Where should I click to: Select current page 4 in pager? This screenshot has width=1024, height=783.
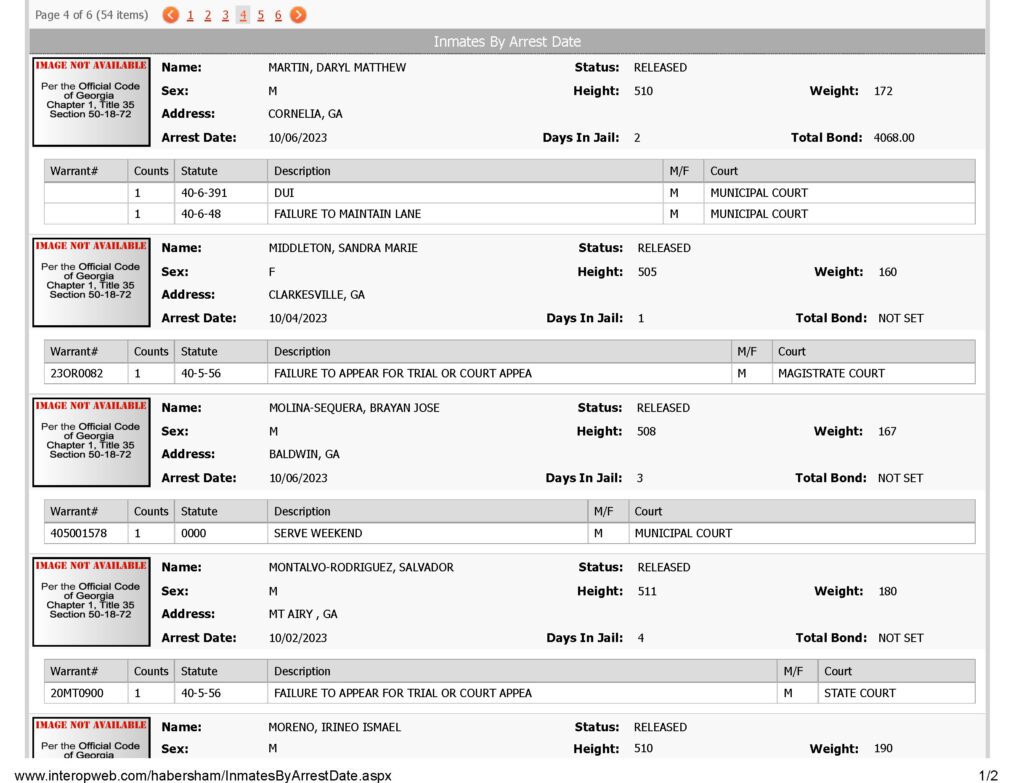pyautogui.click(x=243, y=15)
